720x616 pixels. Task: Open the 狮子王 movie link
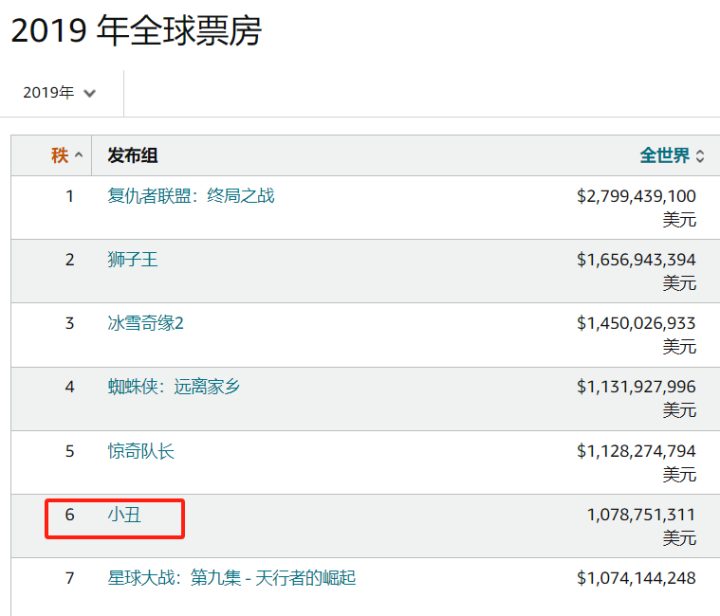[132, 260]
